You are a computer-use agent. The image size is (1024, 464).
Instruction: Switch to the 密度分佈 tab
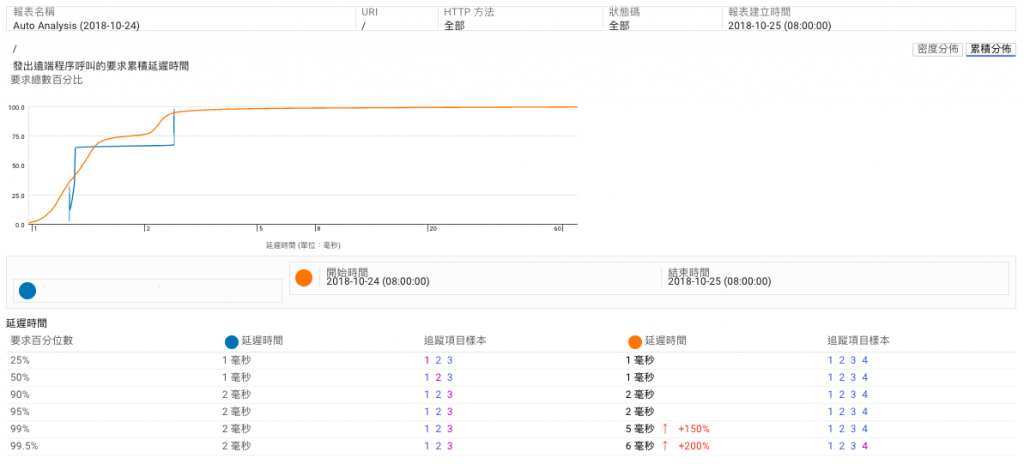click(936, 50)
